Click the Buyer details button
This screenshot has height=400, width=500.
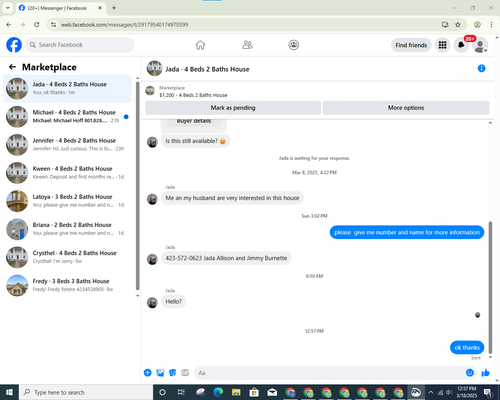point(194,121)
